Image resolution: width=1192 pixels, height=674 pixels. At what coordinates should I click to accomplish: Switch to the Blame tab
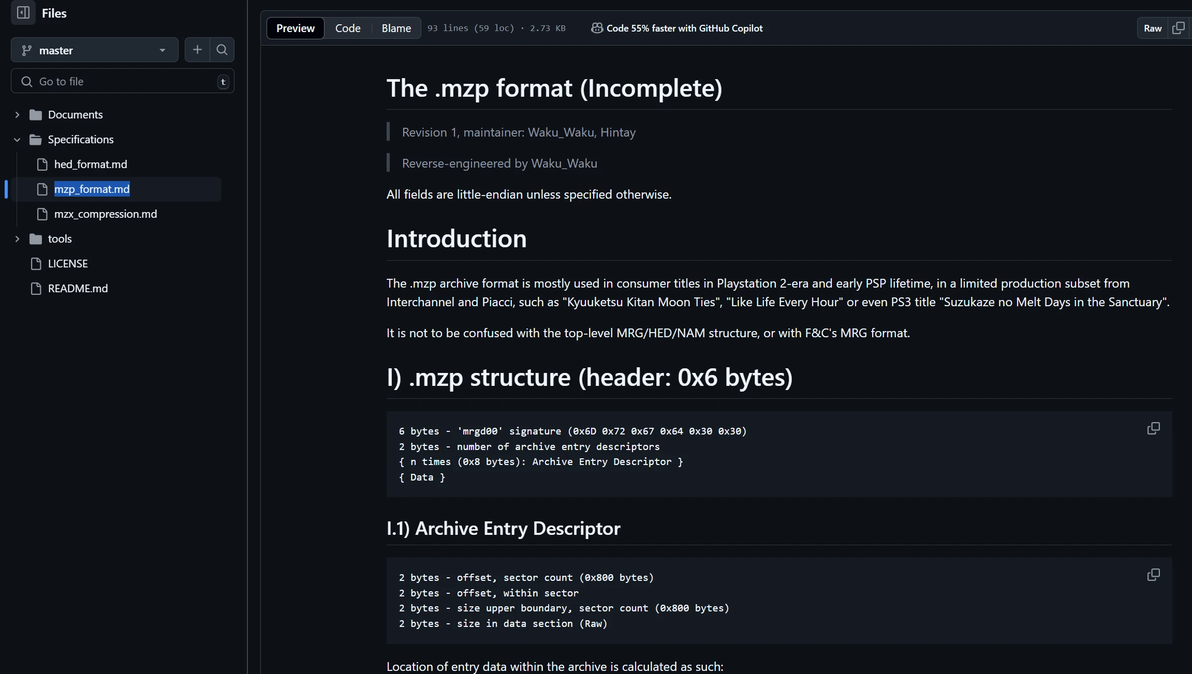click(x=396, y=28)
